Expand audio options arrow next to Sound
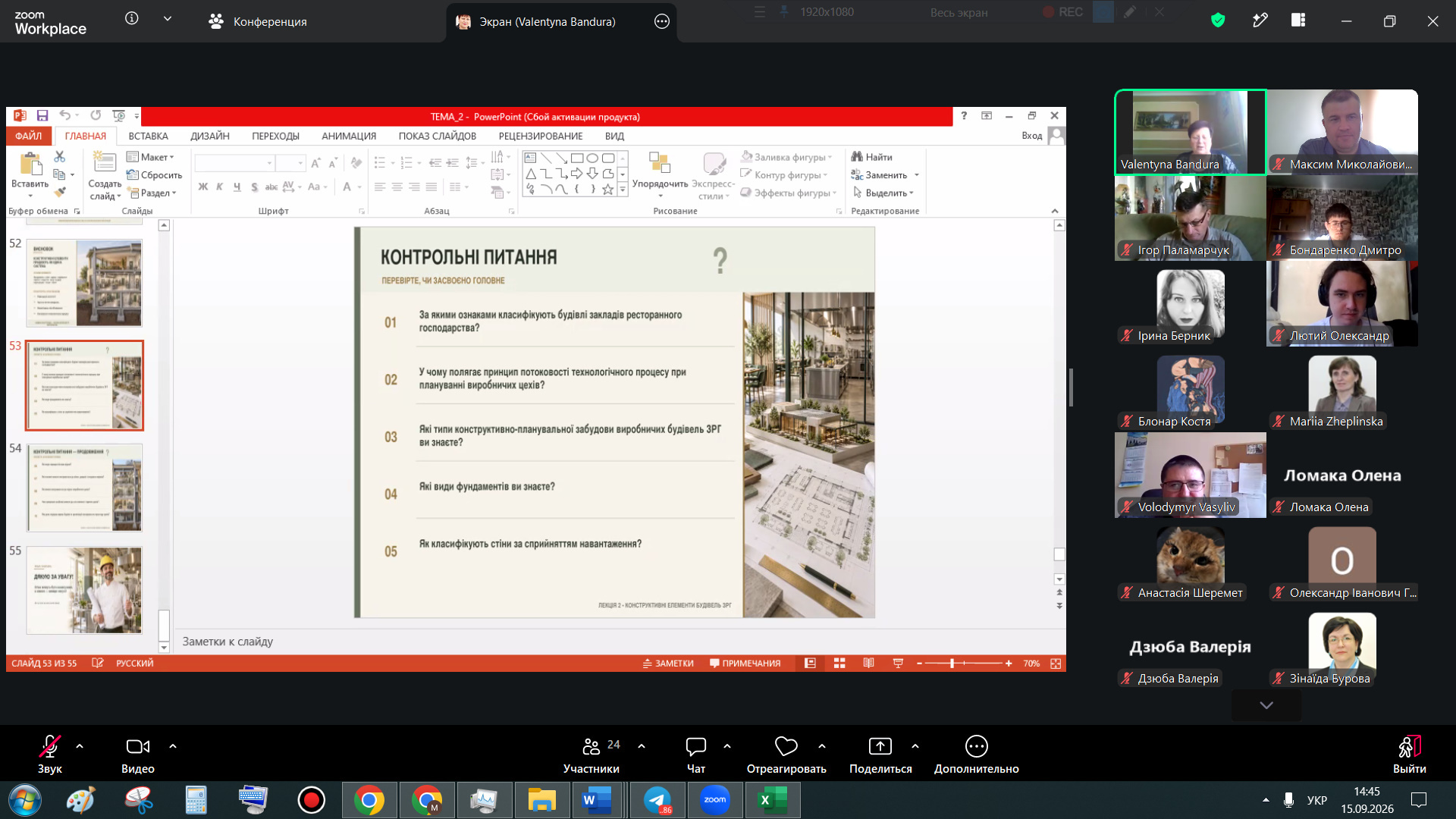 [80, 746]
